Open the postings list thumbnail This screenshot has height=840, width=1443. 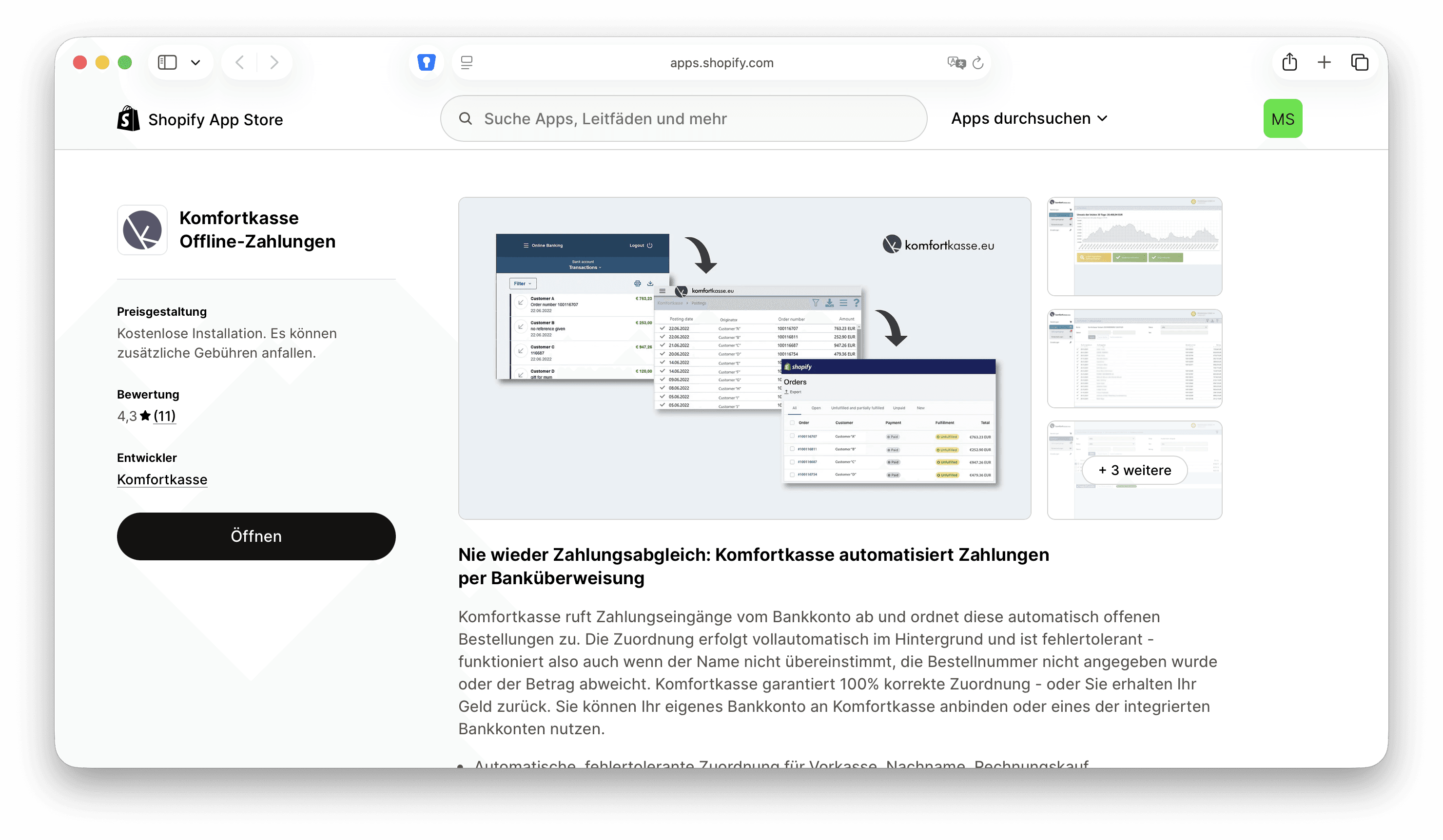point(1134,359)
